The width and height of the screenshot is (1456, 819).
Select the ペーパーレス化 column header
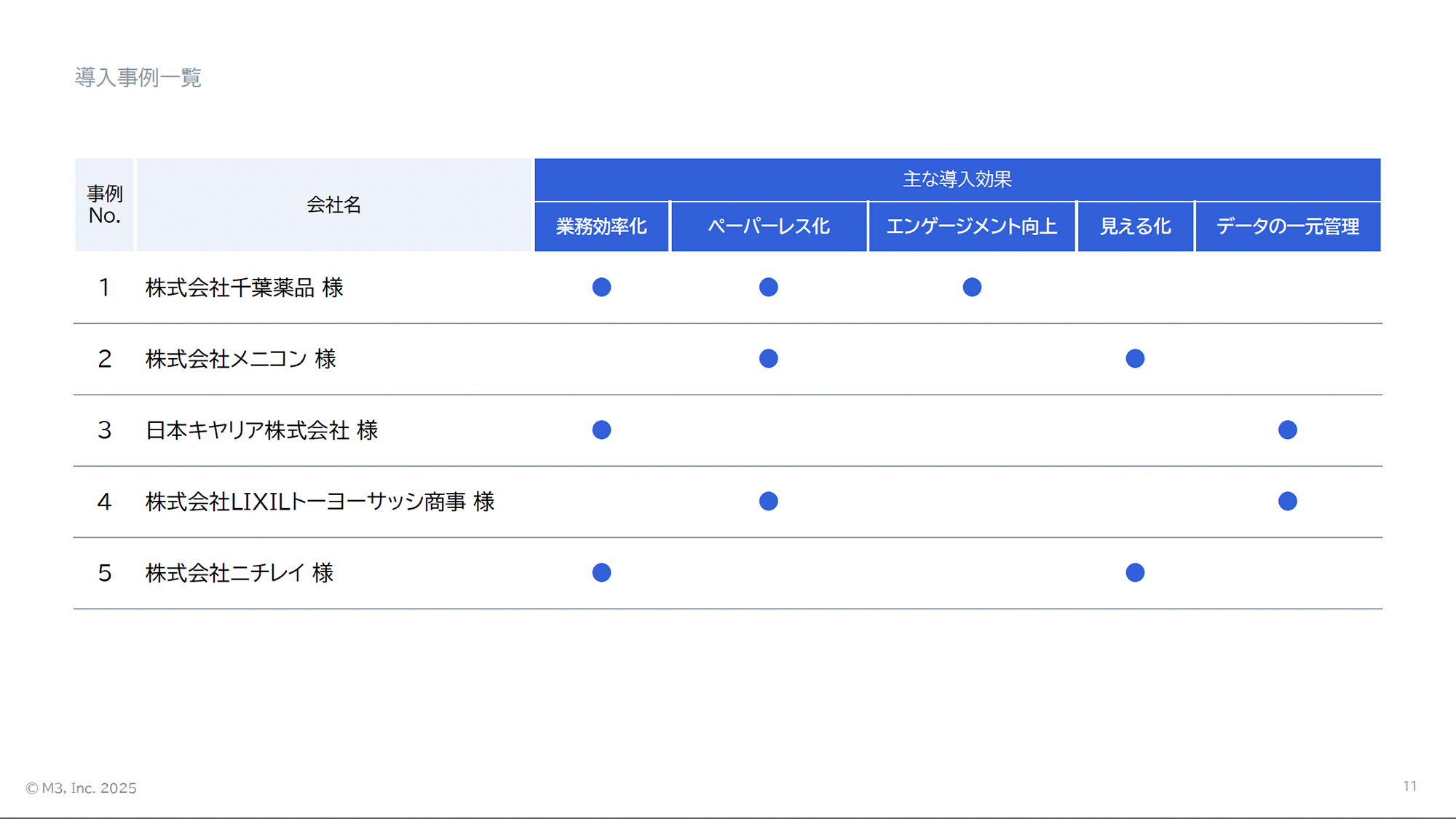click(x=768, y=226)
